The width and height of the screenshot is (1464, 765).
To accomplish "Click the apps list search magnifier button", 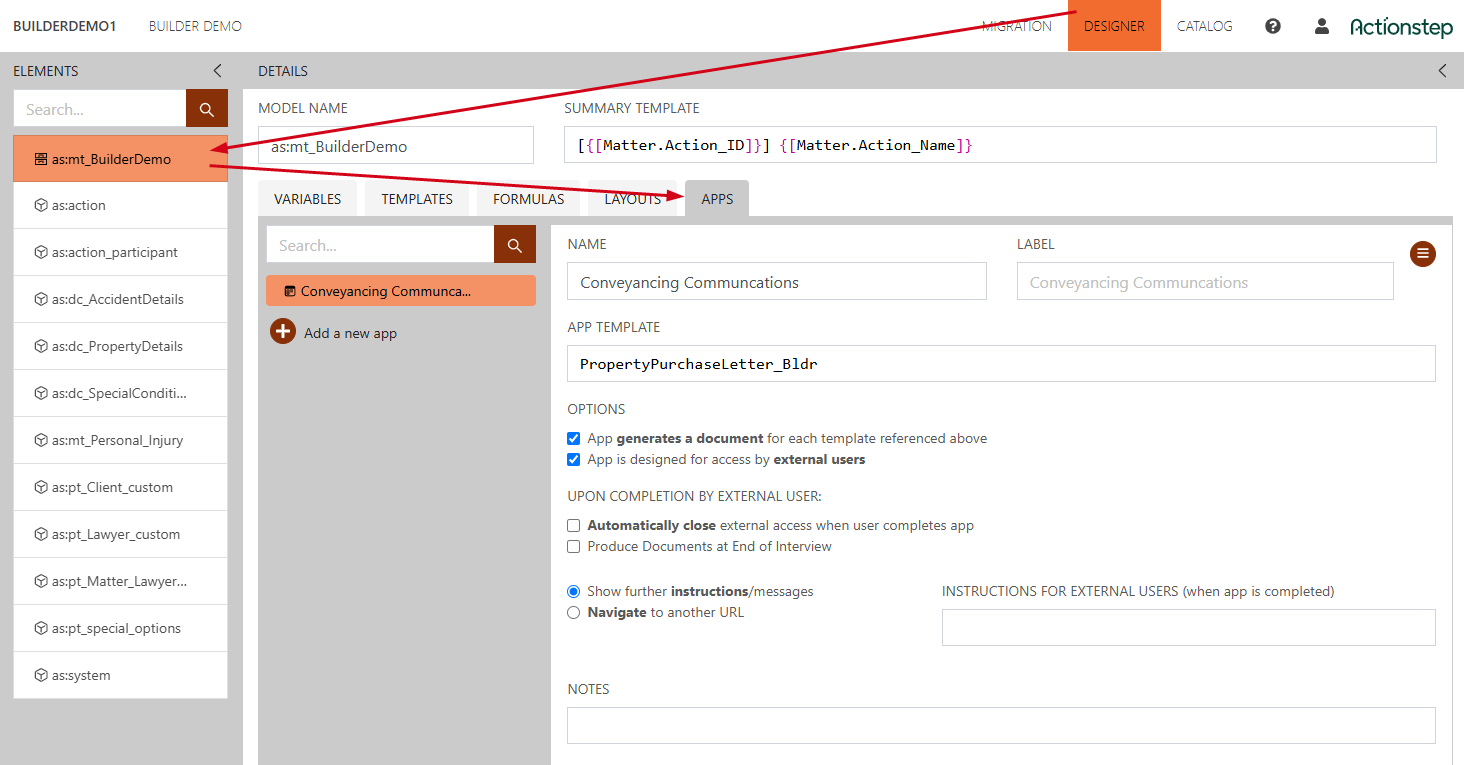I will [515, 245].
